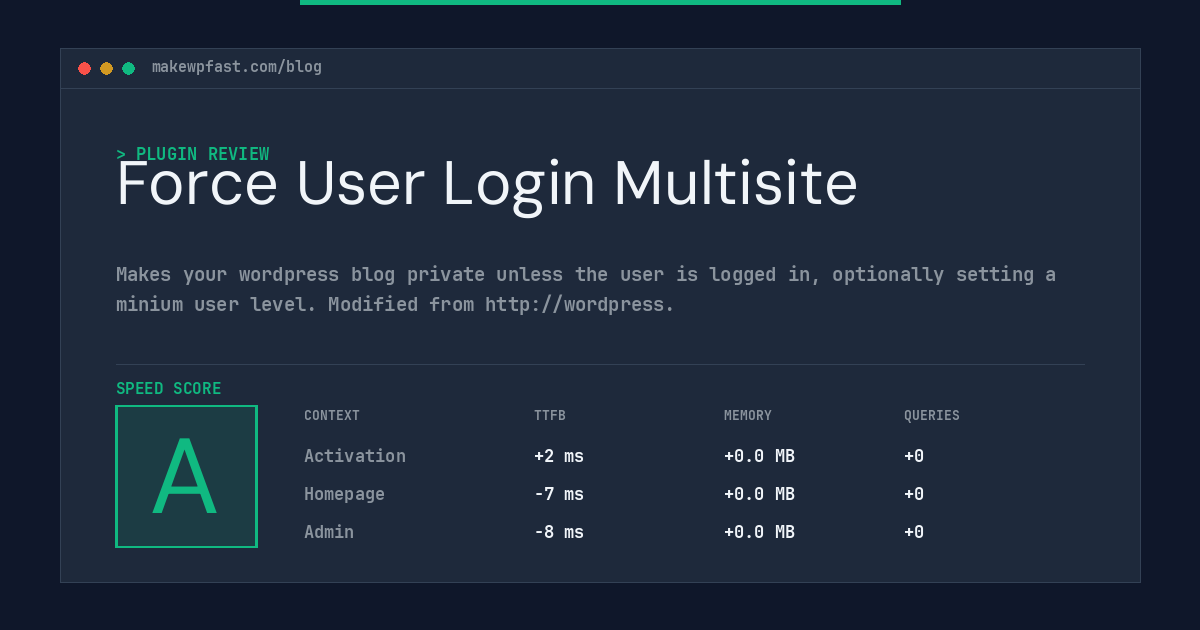Click the QUERIES column header

pyautogui.click(x=932, y=416)
